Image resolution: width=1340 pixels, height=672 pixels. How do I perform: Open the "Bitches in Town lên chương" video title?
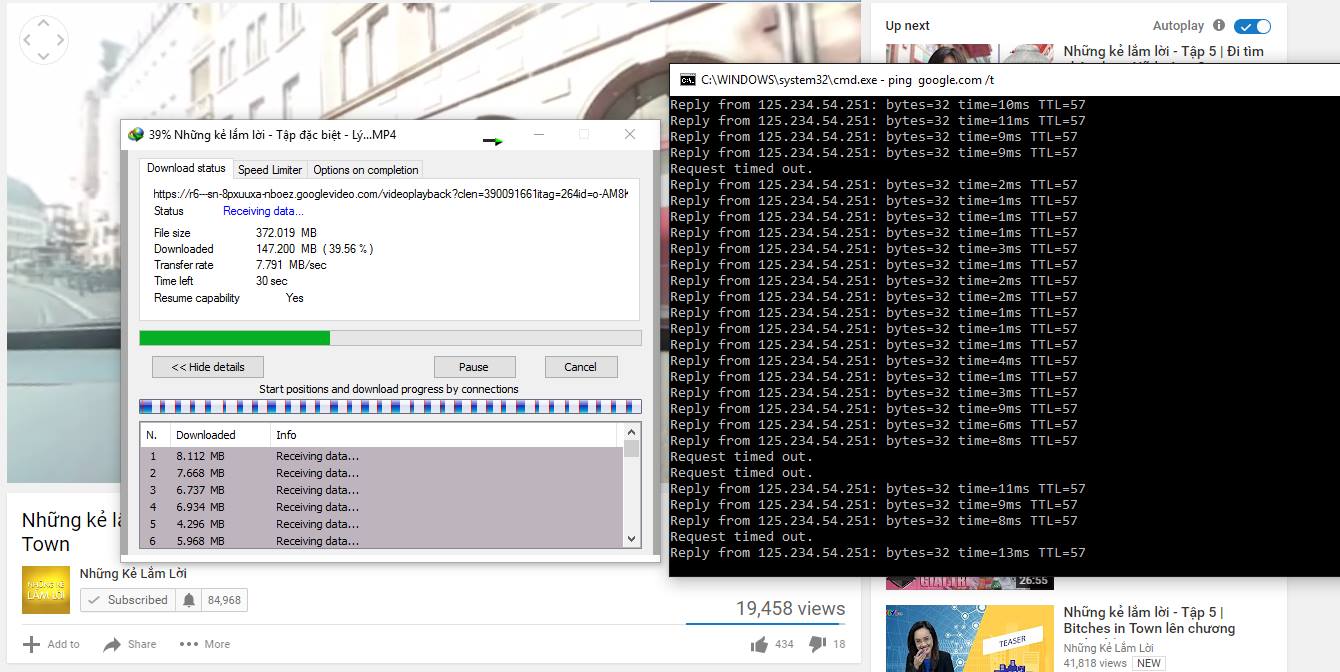(1149, 620)
